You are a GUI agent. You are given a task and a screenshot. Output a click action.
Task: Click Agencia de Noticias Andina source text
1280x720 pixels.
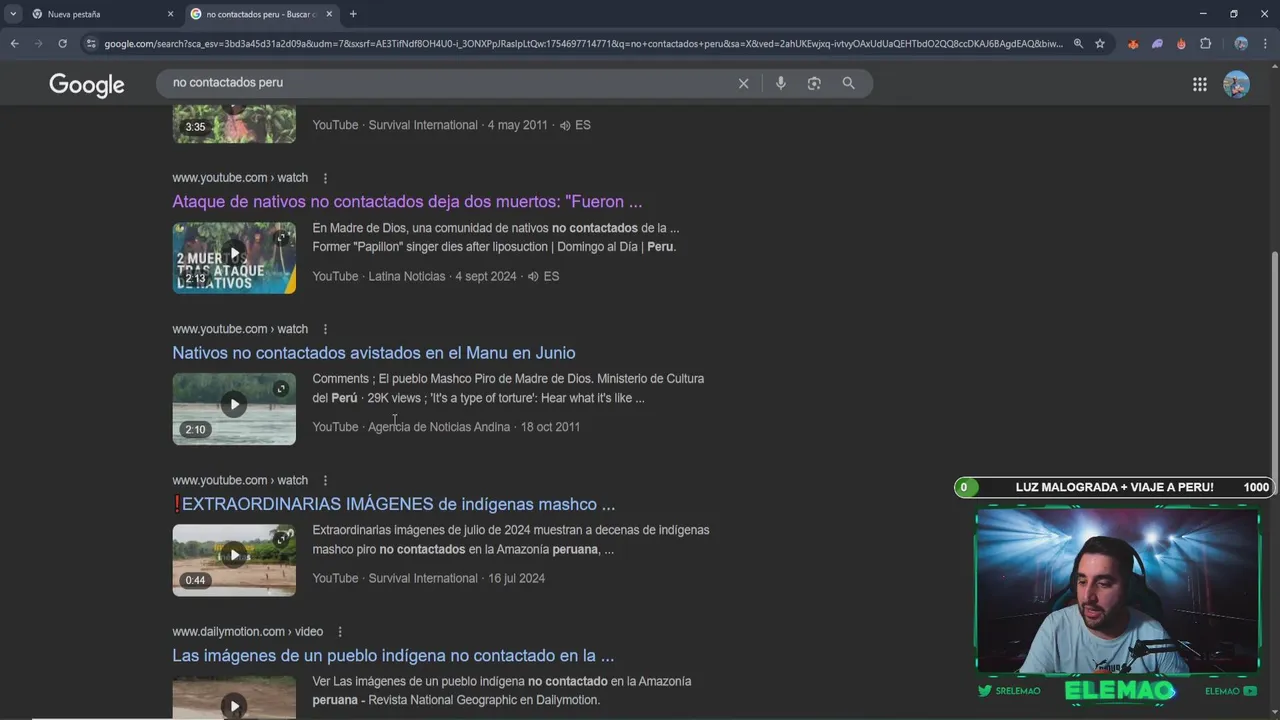(440, 427)
